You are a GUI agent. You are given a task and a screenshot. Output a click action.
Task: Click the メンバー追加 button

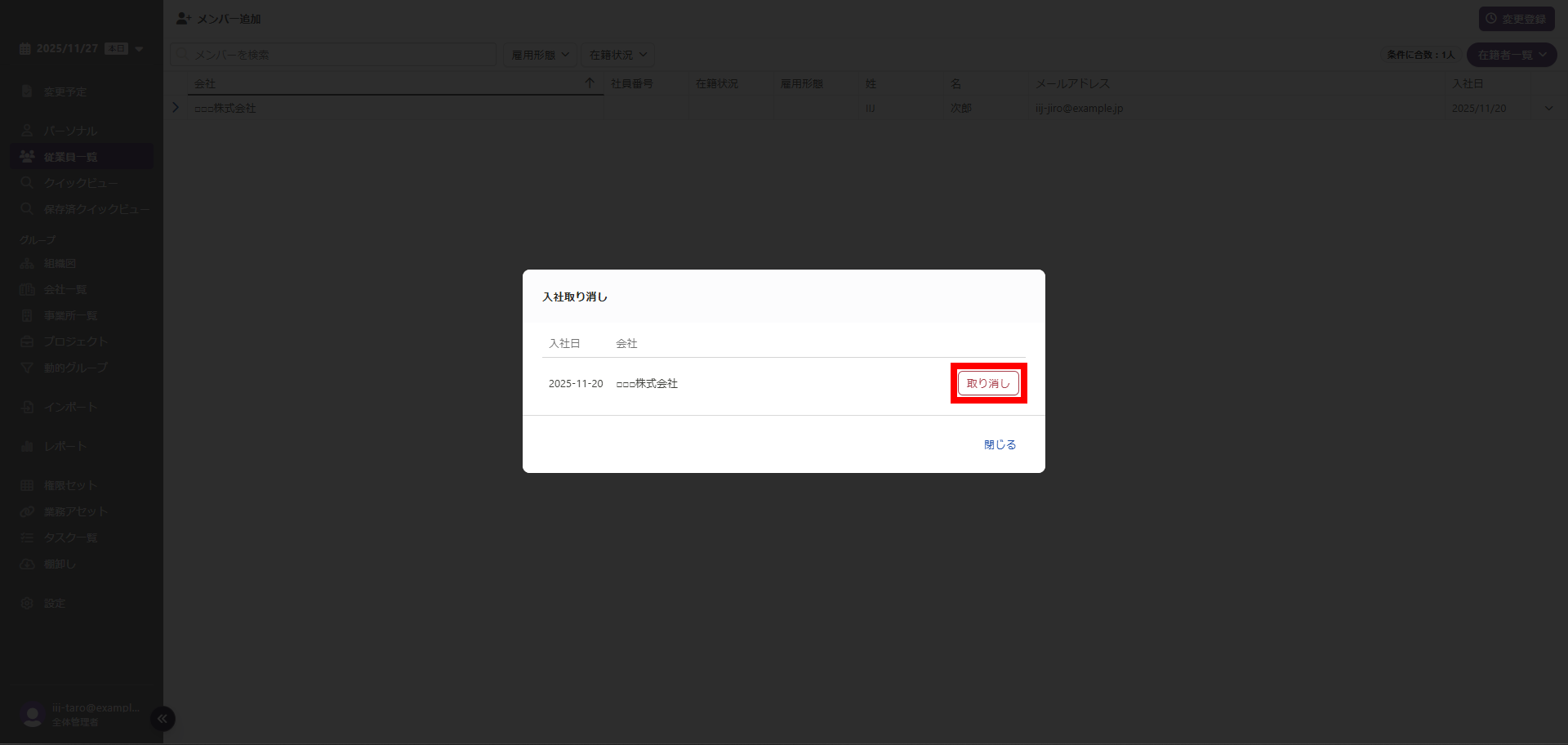pyautogui.click(x=219, y=18)
